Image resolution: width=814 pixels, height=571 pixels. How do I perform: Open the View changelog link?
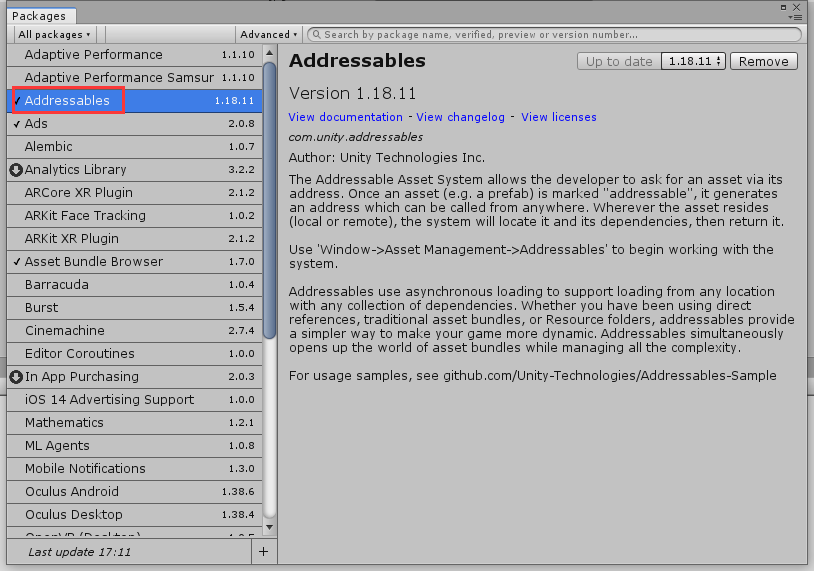coord(460,117)
